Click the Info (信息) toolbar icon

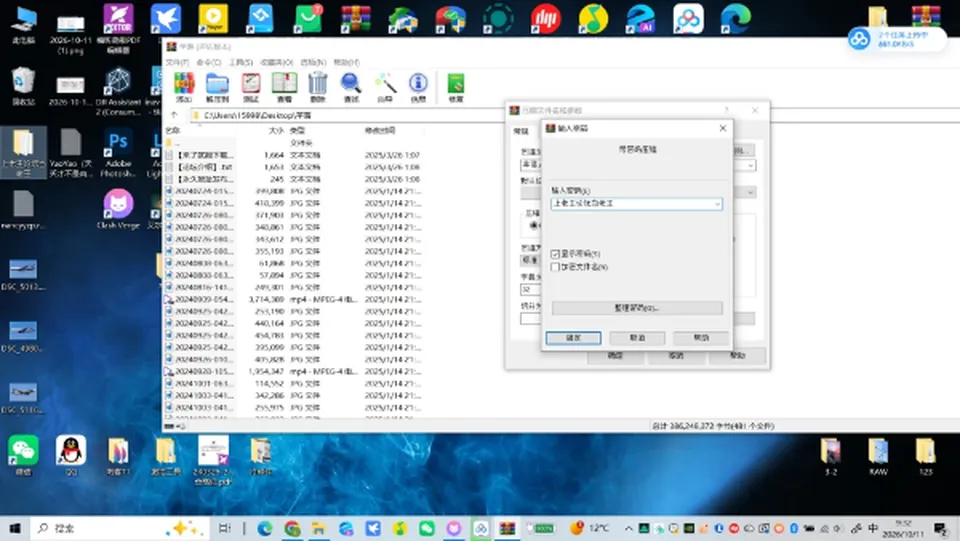pyautogui.click(x=418, y=87)
